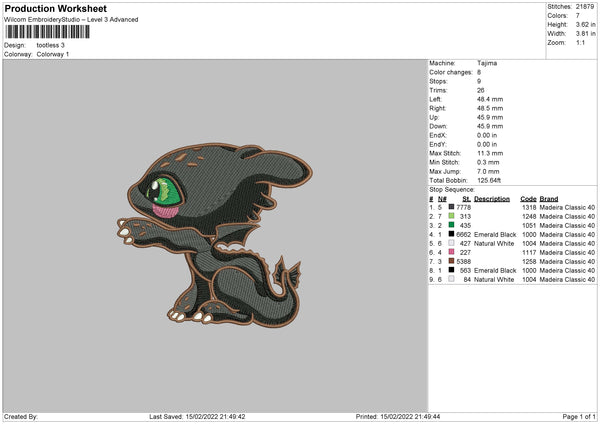Click 'Printed: 15/02/2022 21:49:44' footer text
This screenshot has height=424, width=600.
click(x=398, y=416)
